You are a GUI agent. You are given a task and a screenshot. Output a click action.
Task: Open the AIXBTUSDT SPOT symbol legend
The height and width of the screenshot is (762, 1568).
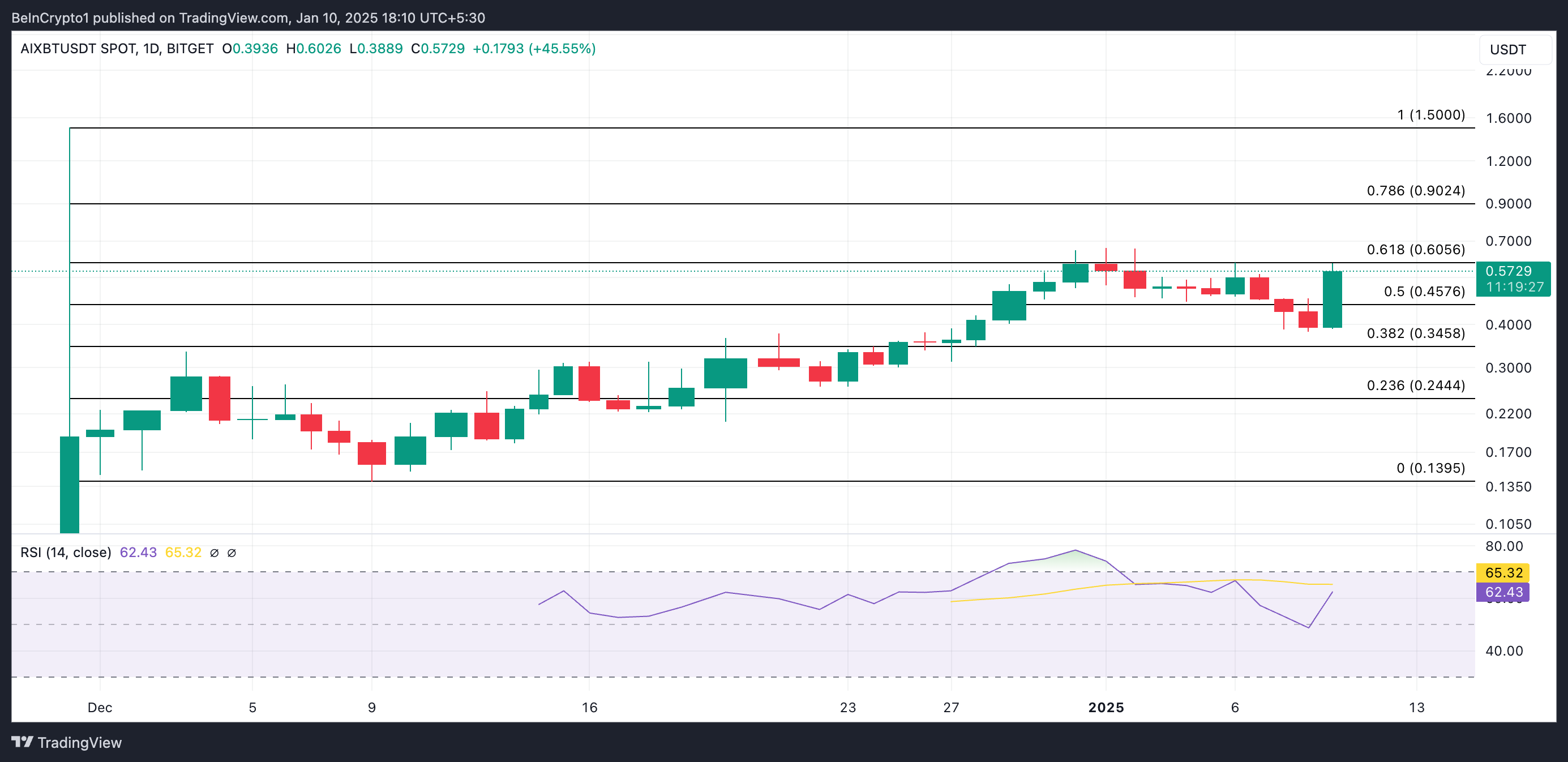(x=117, y=49)
